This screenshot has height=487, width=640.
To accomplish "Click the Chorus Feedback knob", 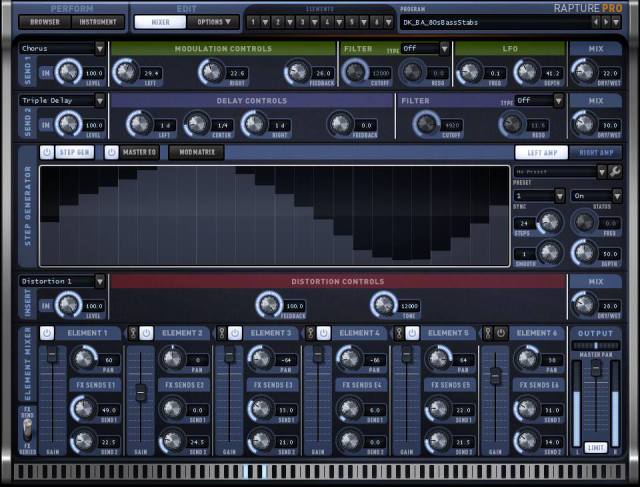I will (x=298, y=72).
